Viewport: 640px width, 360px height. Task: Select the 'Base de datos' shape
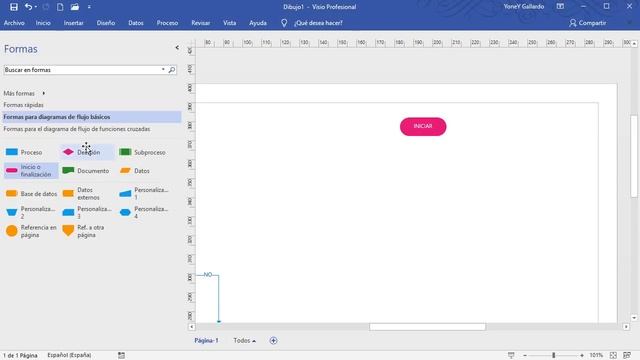tap(31, 193)
